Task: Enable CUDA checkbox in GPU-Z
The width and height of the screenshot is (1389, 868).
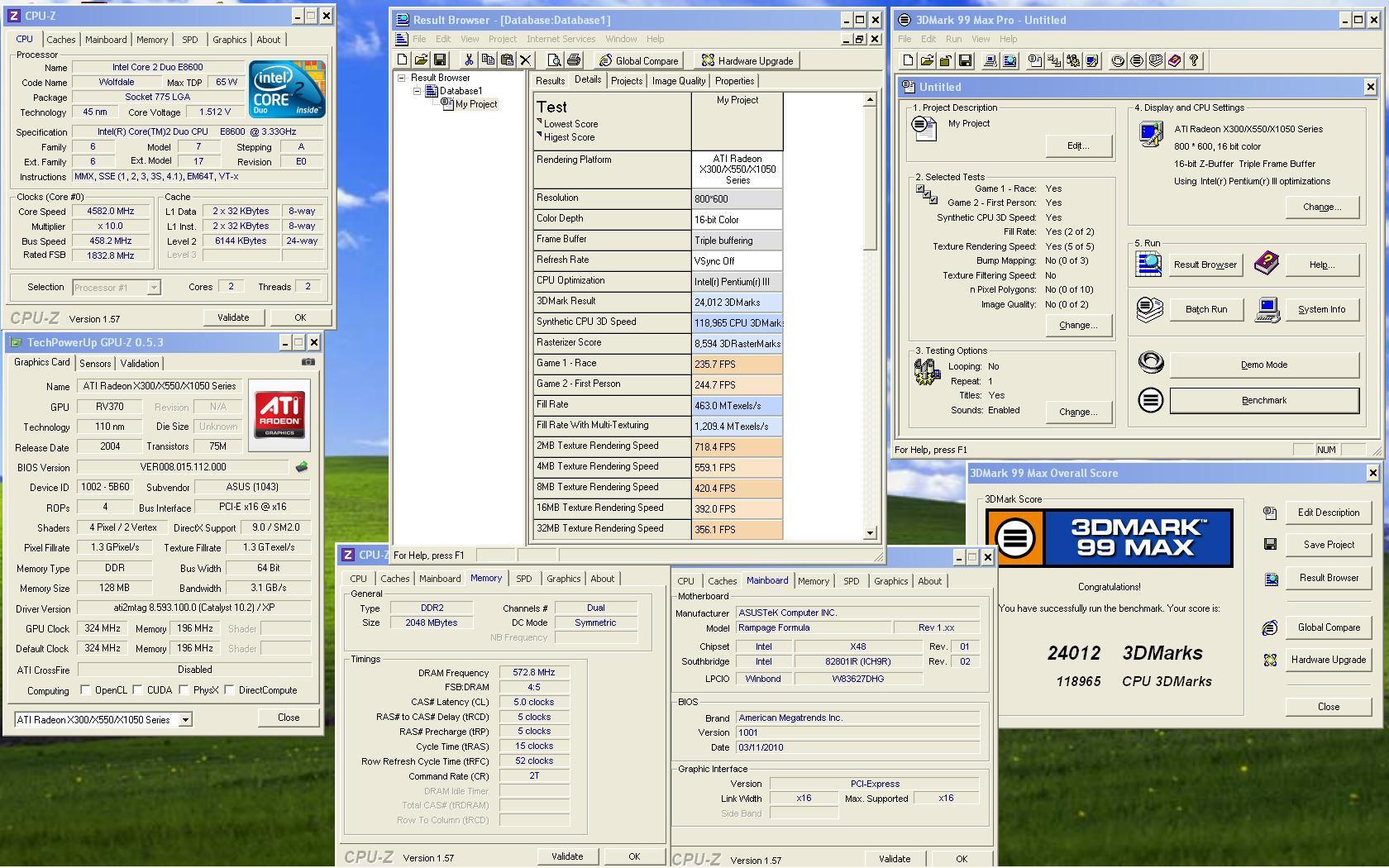Action: coord(137,689)
